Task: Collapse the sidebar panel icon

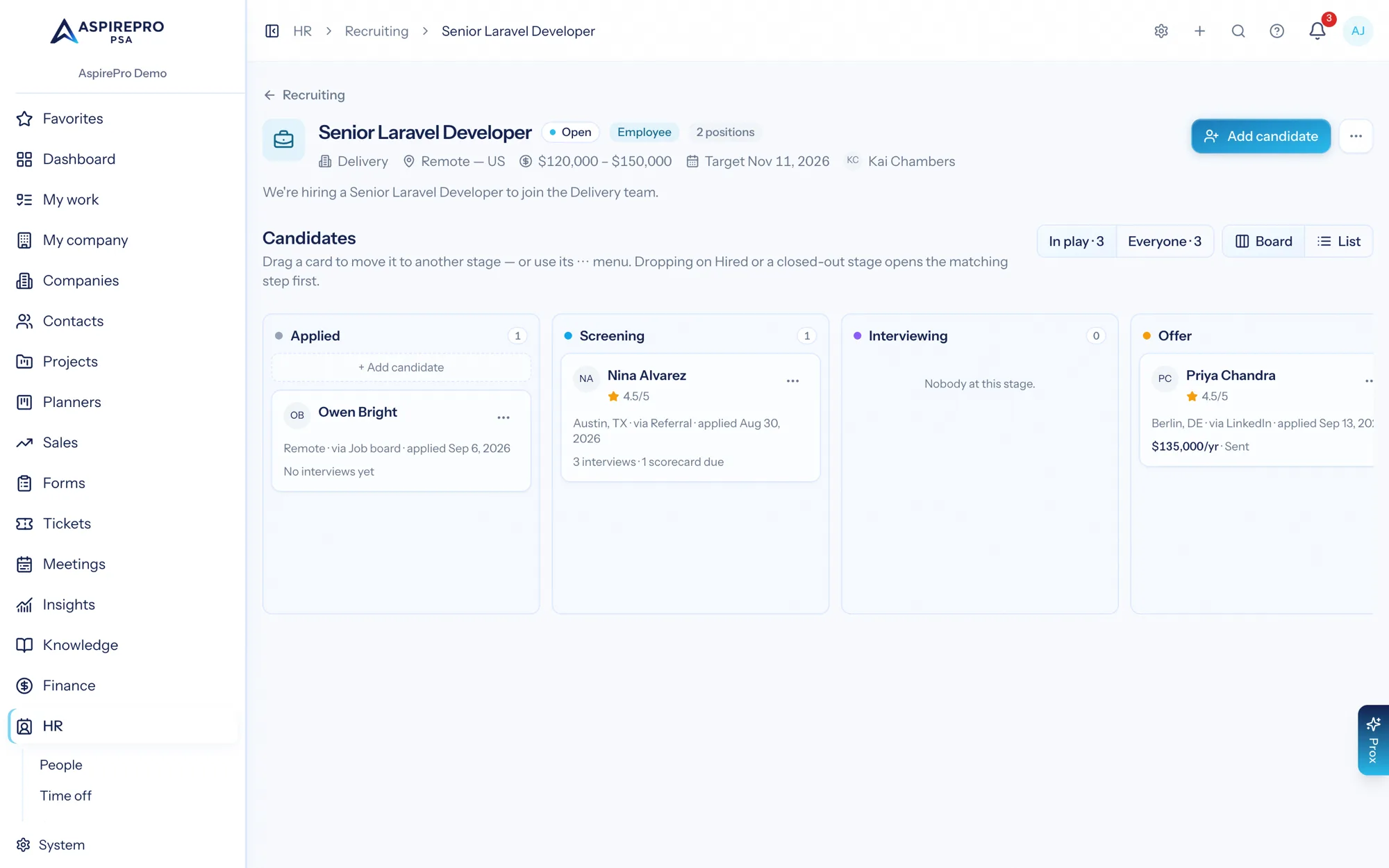Action: (272, 31)
